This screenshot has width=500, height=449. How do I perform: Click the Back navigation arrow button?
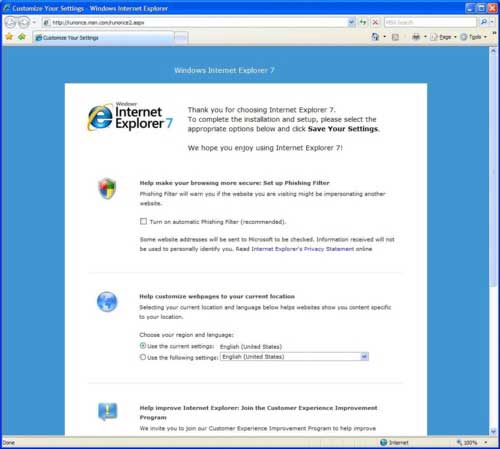pyautogui.click(x=10, y=22)
